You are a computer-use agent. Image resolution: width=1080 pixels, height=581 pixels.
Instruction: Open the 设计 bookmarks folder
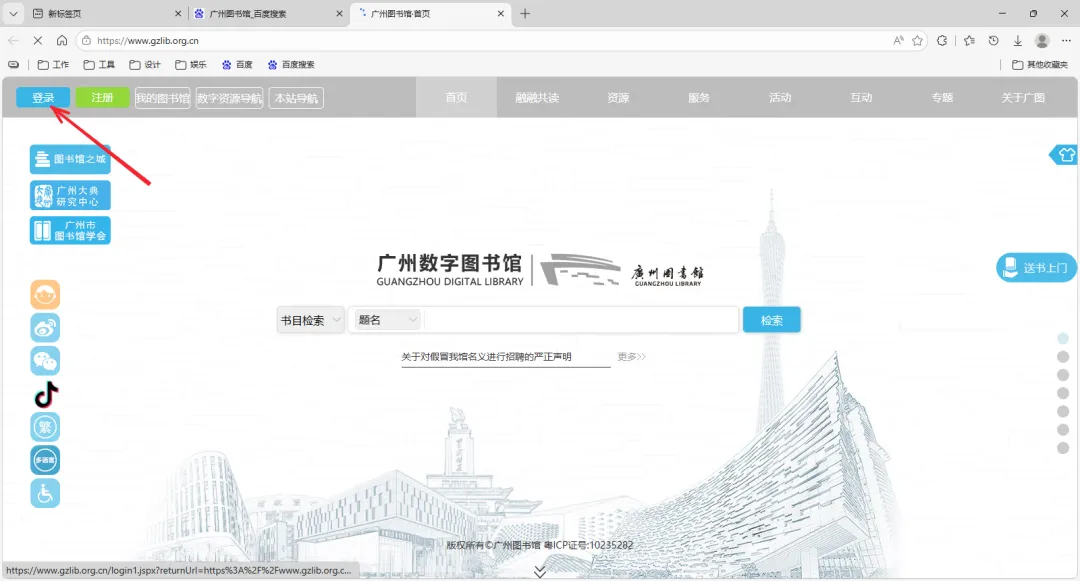pos(145,65)
